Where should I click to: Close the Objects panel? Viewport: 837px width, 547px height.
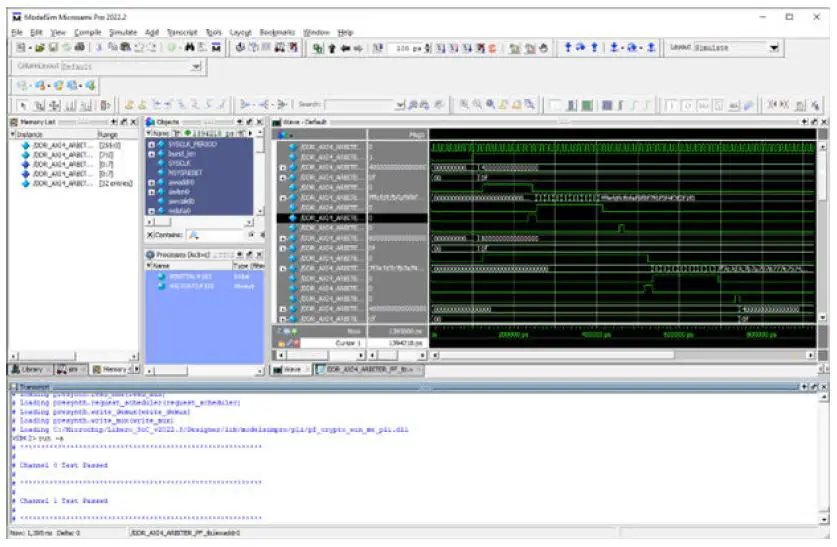pos(260,122)
